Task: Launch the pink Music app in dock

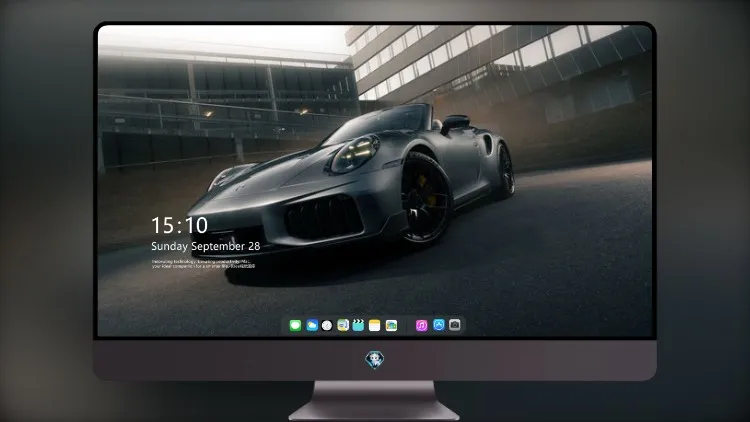Action: click(x=421, y=325)
